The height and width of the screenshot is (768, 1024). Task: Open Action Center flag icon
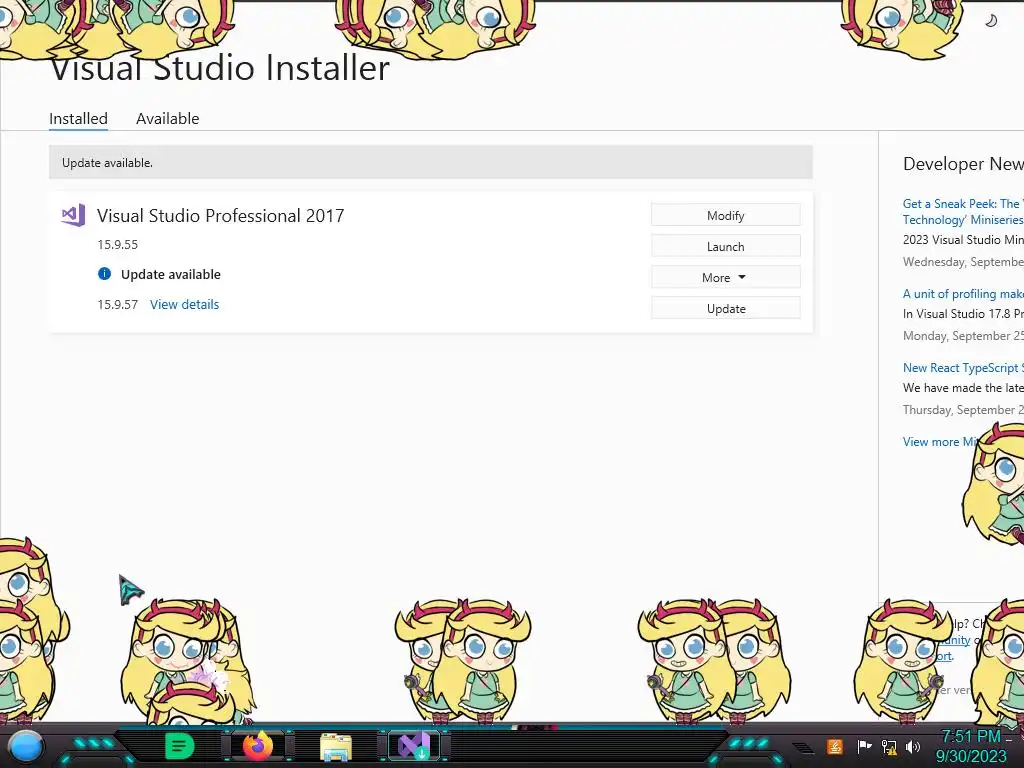(864, 746)
